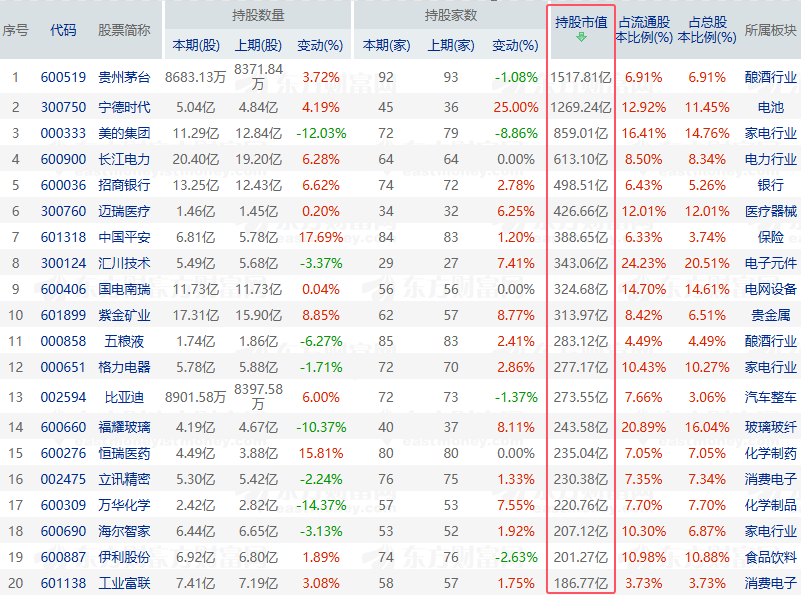The image size is (801, 596).
Task: Open stock code 600036 link
Action: point(63,185)
